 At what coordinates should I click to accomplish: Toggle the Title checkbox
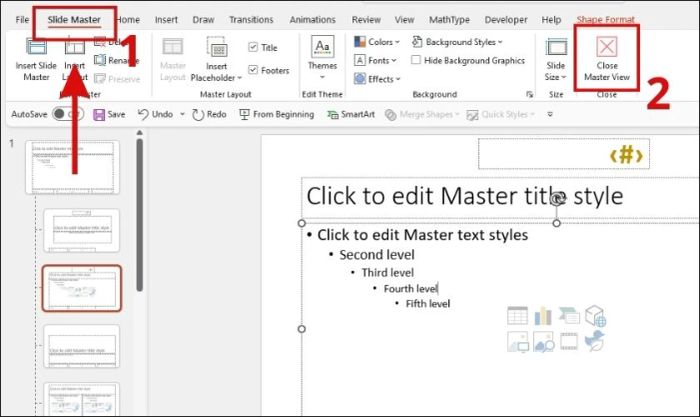pyautogui.click(x=253, y=47)
